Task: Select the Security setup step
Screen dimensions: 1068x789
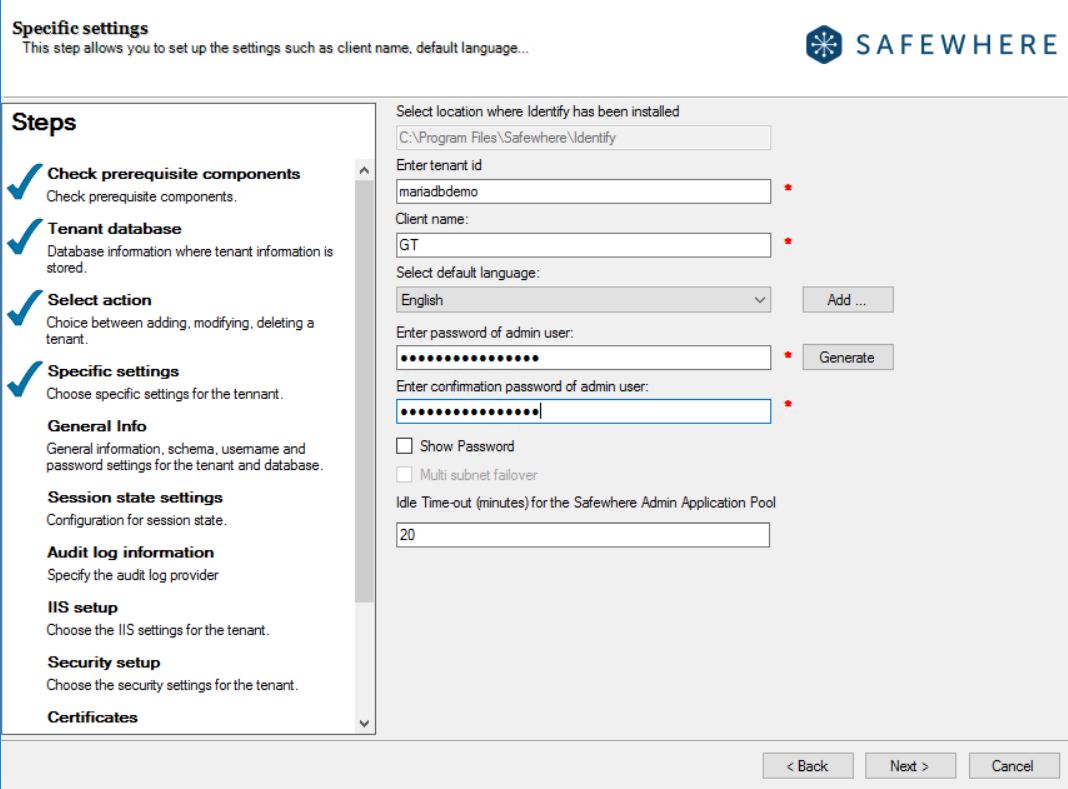Action: [x=104, y=662]
